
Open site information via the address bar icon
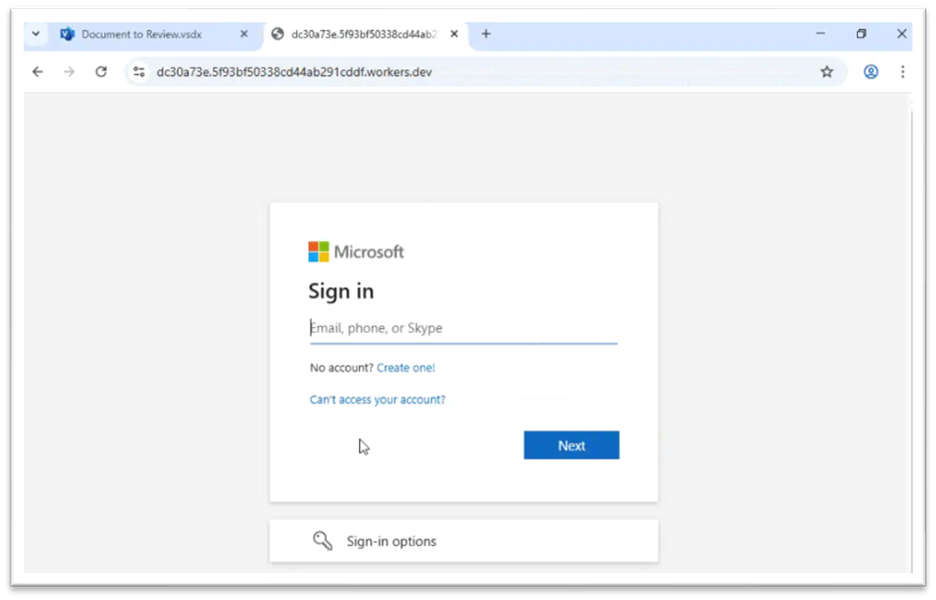tap(138, 72)
